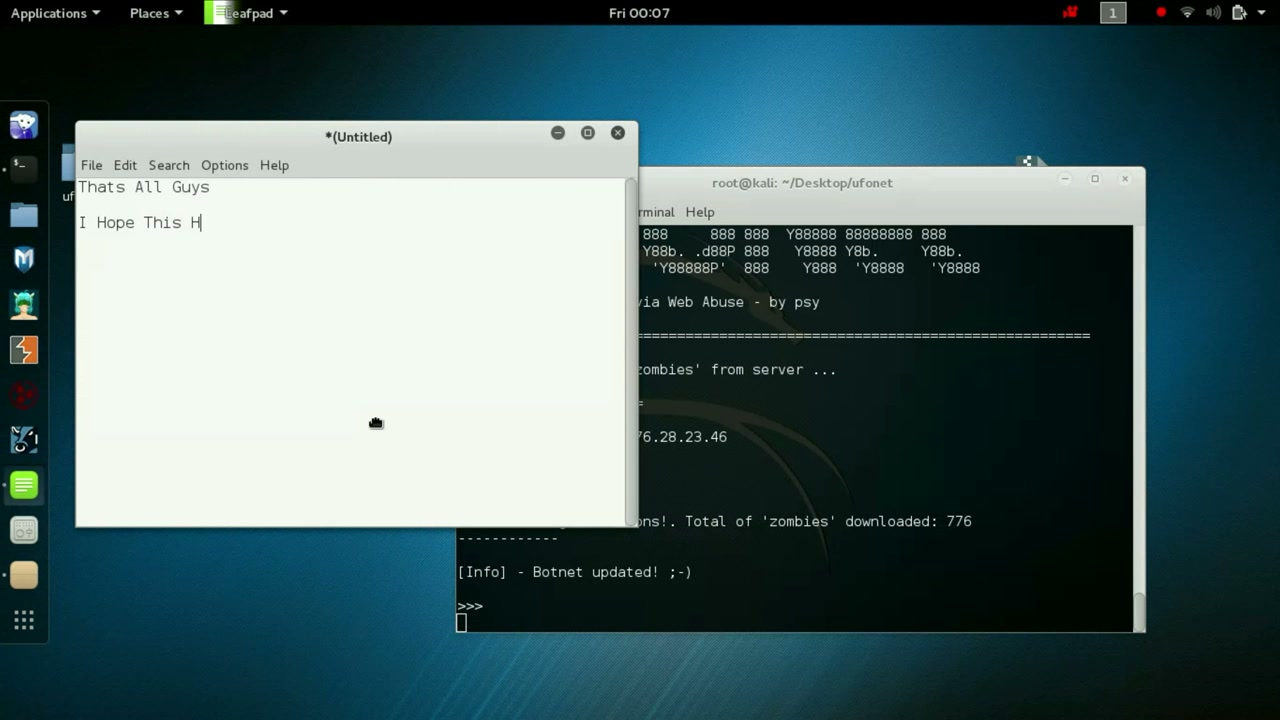Screen dimensions: 1280x720
Task: Launch Metasploit from the dock
Action: [x=24, y=260]
